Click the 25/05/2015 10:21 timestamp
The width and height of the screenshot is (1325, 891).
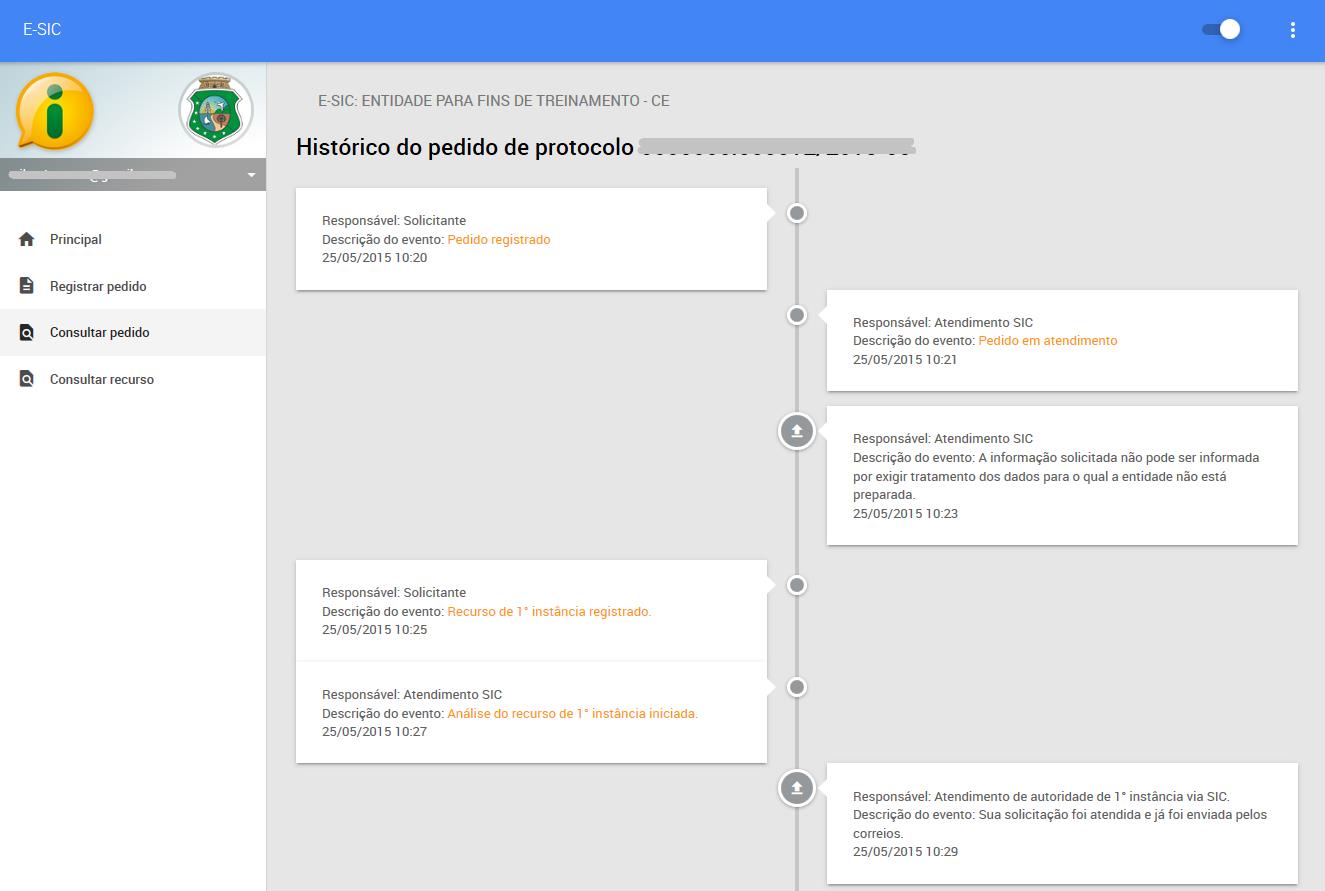[x=905, y=360]
